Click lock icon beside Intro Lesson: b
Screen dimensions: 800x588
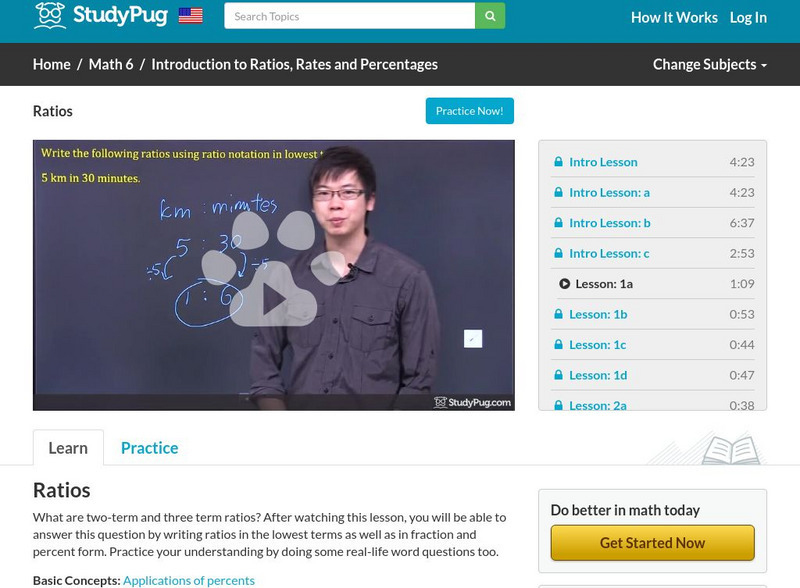pyautogui.click(x=558, y=223)
